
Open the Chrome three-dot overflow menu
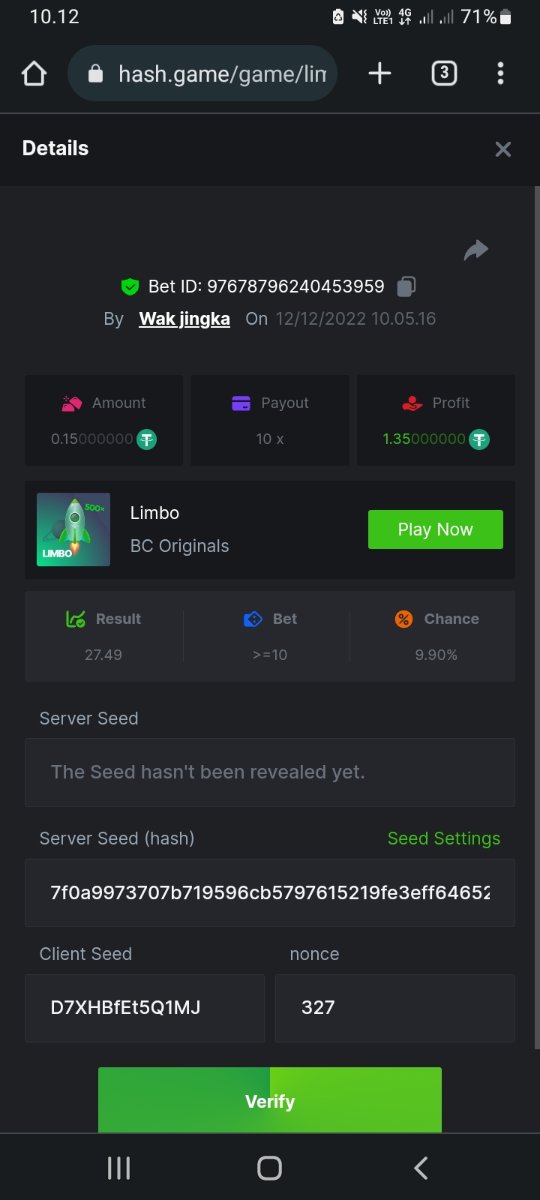500,73
